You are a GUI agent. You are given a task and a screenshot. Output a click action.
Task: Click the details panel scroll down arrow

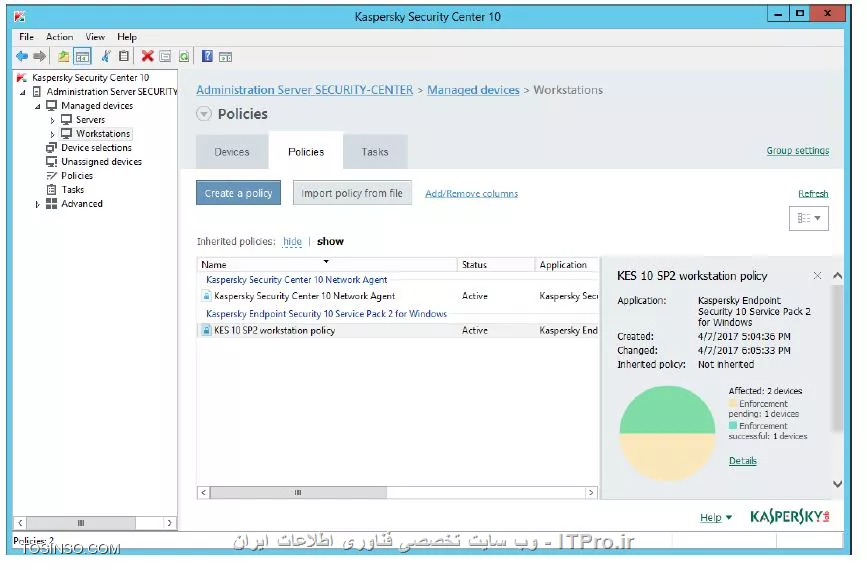coord(838,484)
